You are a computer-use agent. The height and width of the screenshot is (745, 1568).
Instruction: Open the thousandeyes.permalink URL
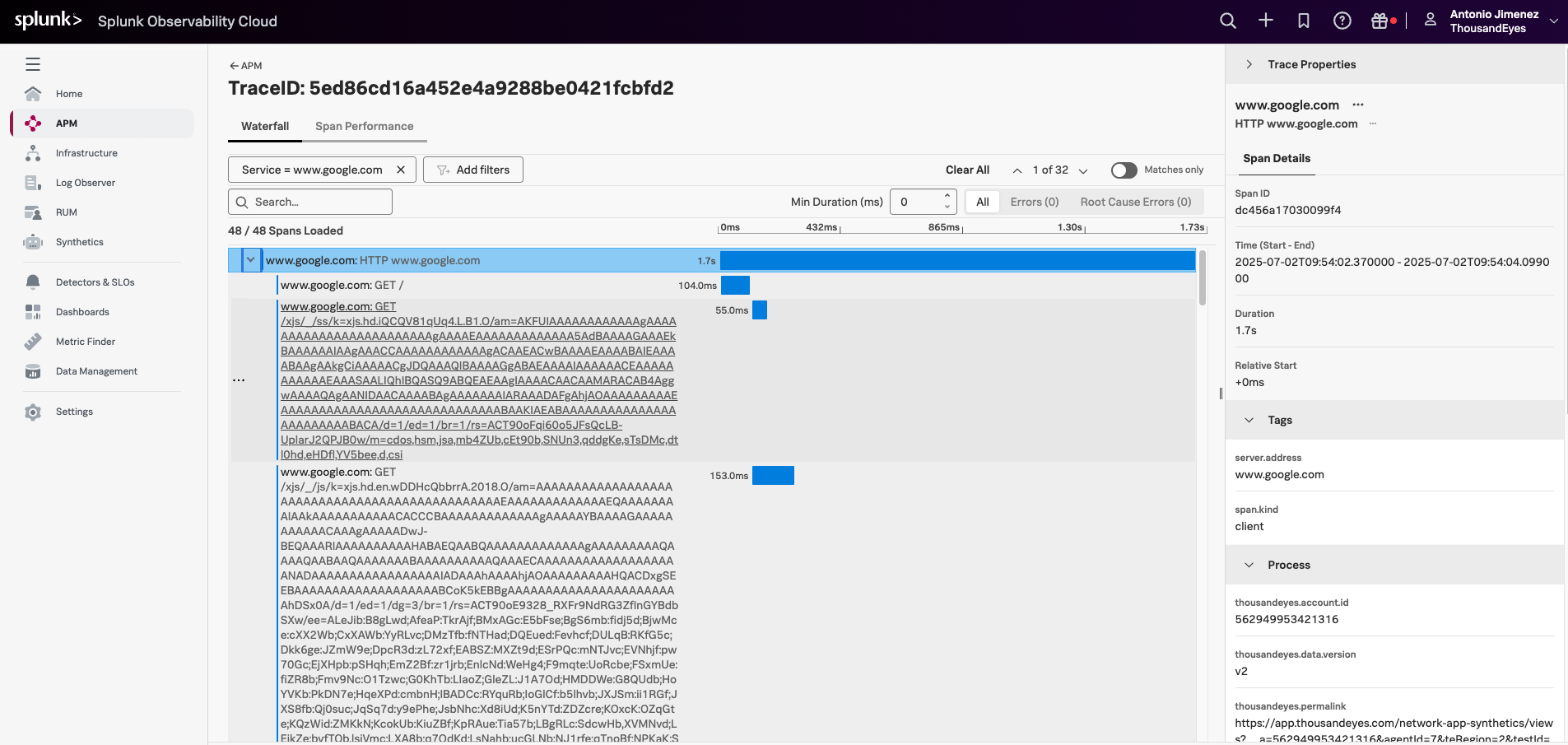[x=1394, y=730]
